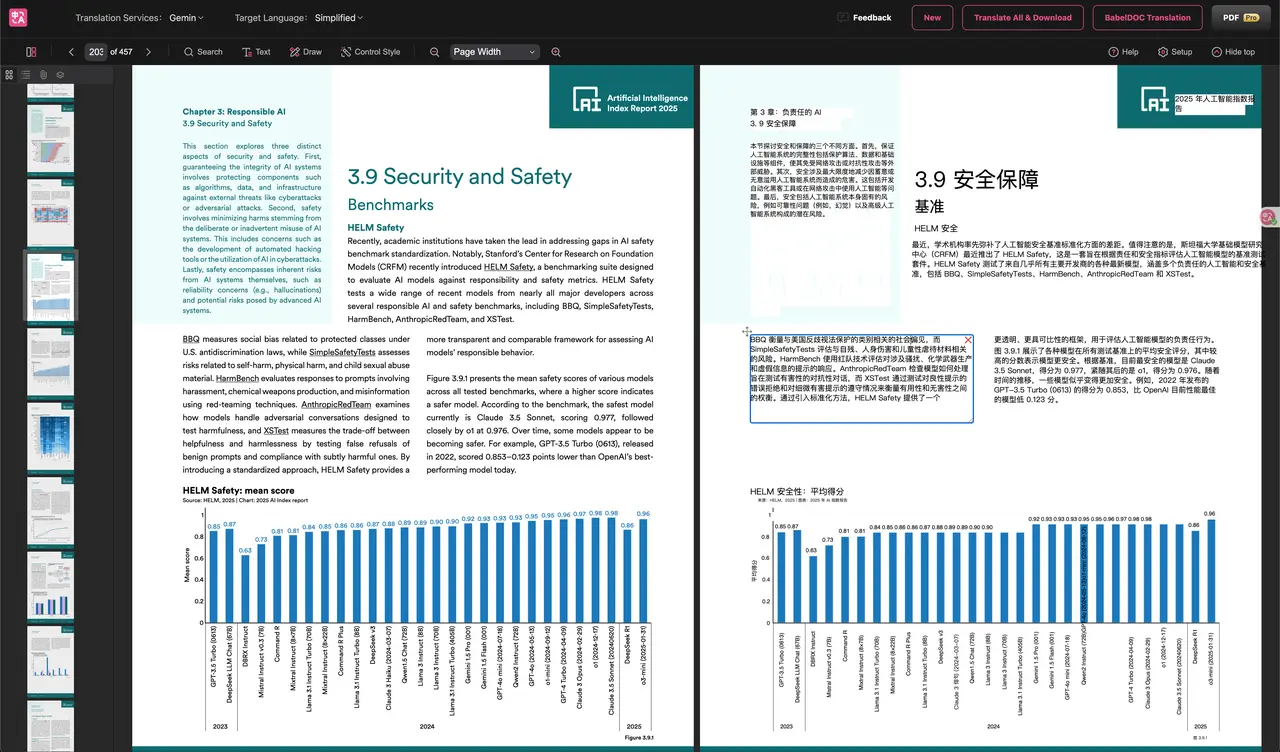Image resolution: width=1280 pixels, height=752 pixels.
Task: Click the pink translator app logo
Action: coord(18,17)
